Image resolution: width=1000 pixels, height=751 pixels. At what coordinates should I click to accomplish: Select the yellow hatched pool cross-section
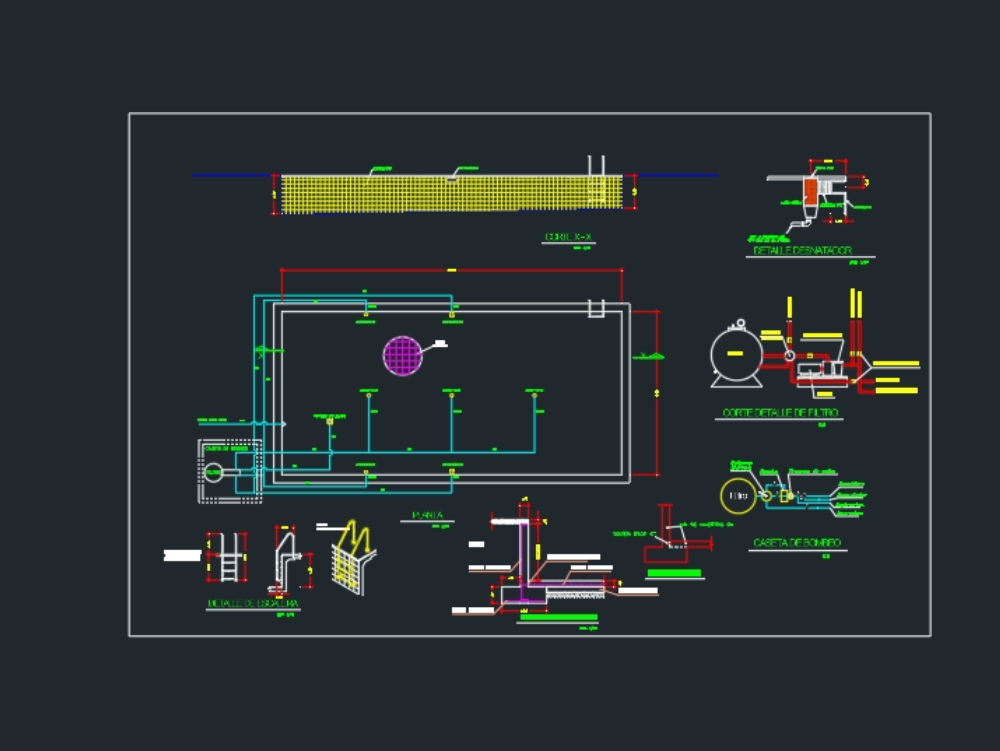coord(450,194)
